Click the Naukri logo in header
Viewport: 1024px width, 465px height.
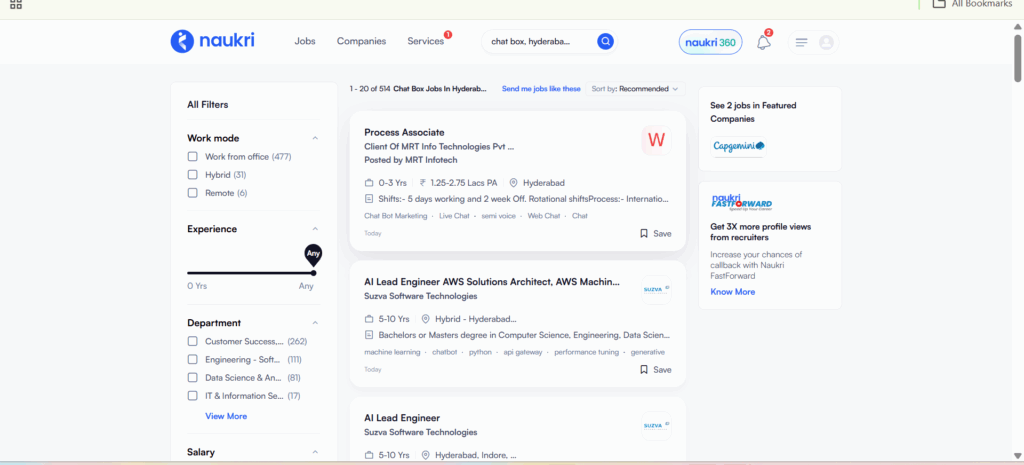click(212, 41)
